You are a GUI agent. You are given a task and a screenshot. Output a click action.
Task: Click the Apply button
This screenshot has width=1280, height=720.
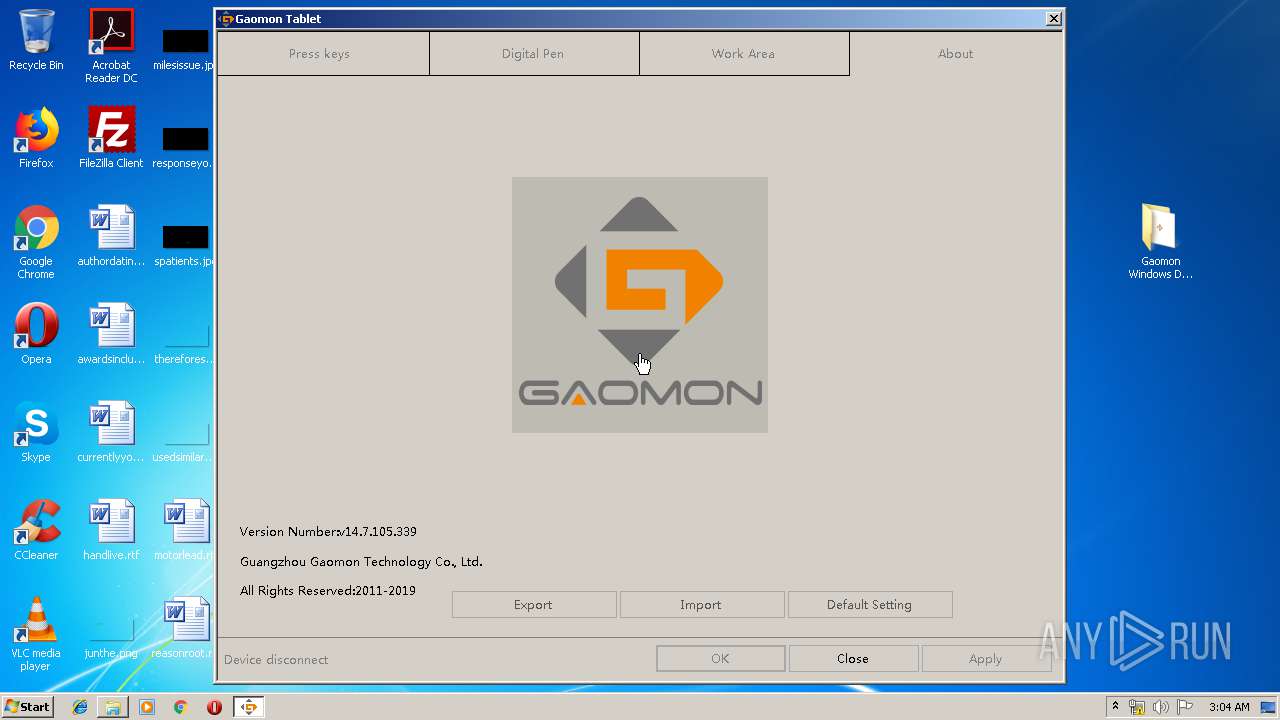point(986,658)
